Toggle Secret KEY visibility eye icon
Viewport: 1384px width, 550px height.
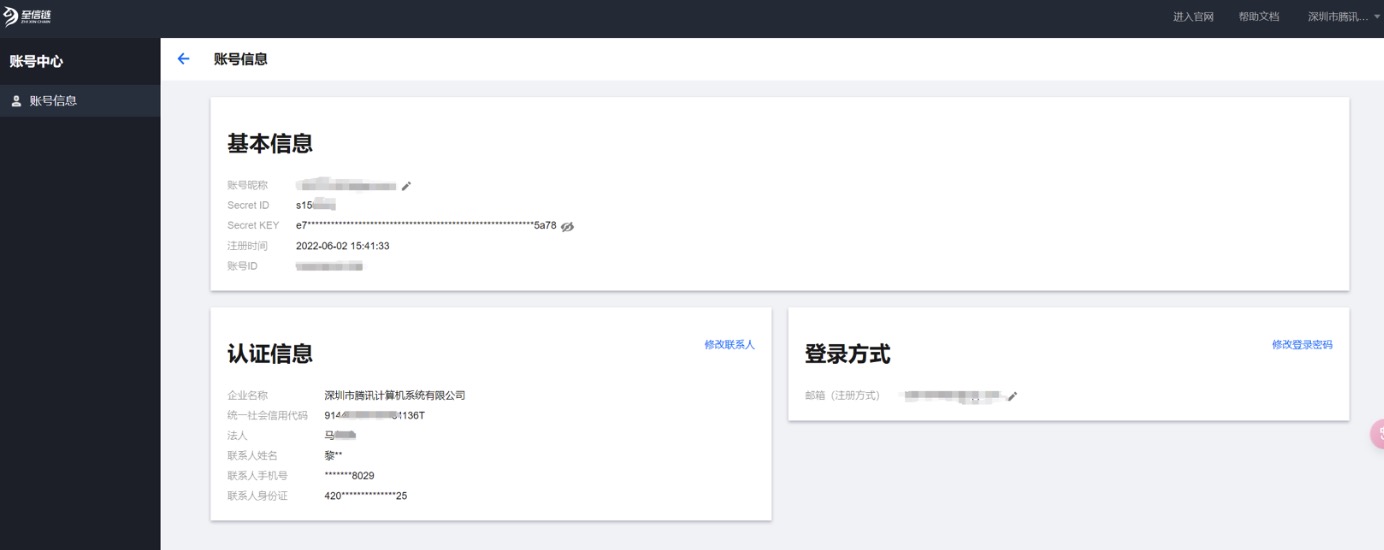(568, 226)
